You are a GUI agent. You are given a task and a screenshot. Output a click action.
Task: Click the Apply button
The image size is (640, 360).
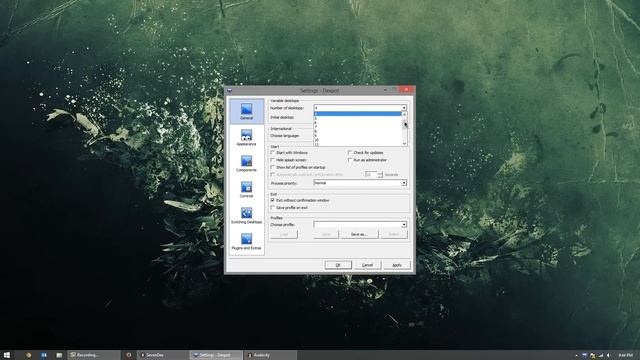click(x=397, y=265)
